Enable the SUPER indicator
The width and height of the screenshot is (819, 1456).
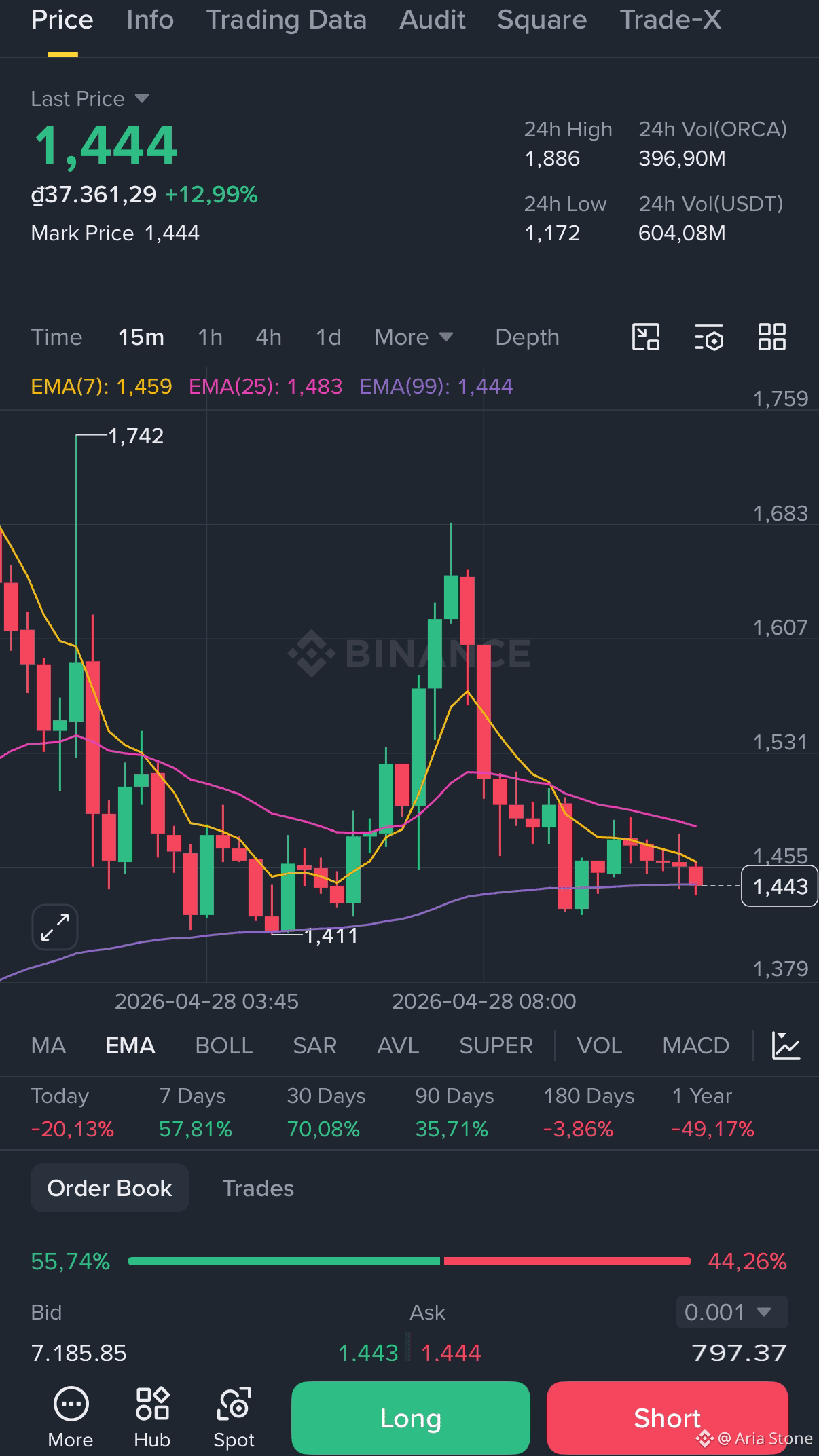point(496,1045)
